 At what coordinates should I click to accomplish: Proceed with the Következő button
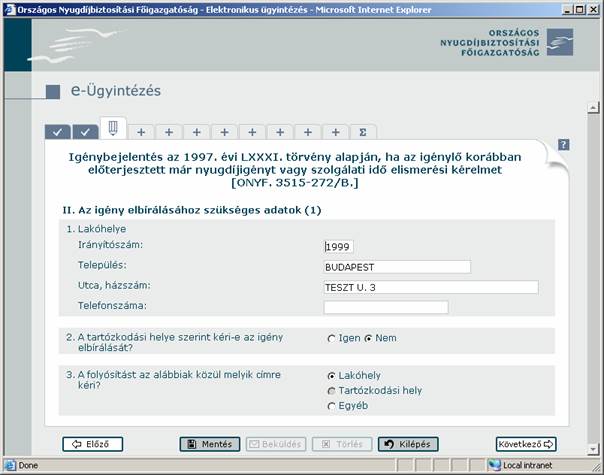click(525, 444)
